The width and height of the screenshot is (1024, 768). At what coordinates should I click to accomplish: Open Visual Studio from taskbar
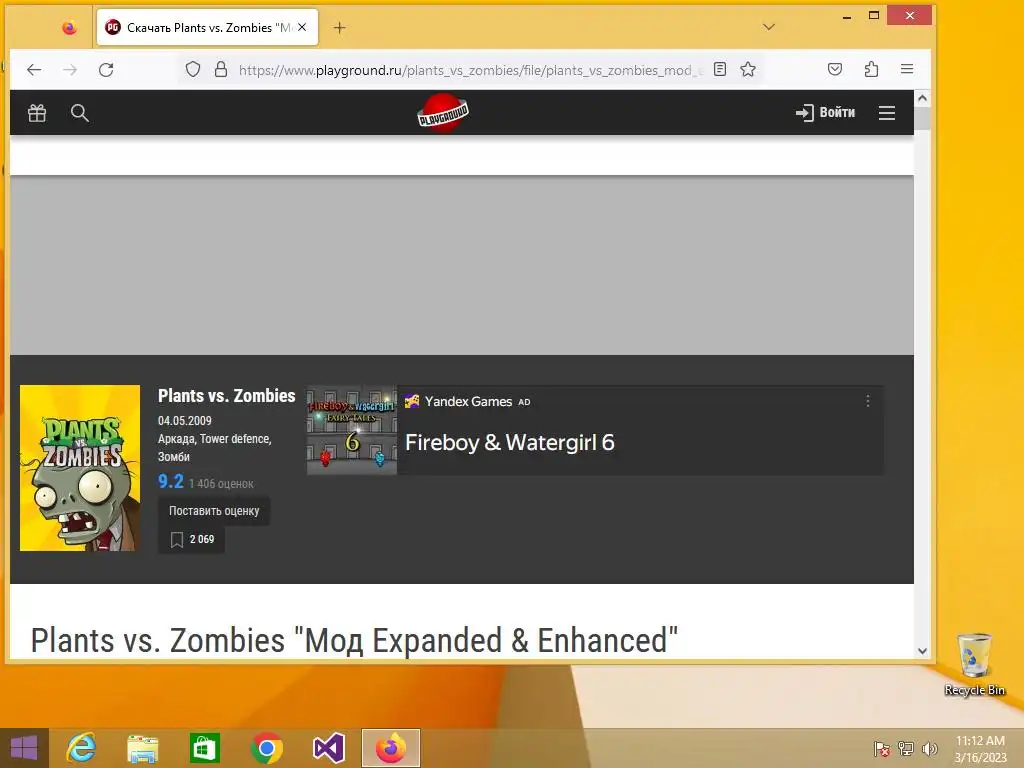tap(328, 748)
